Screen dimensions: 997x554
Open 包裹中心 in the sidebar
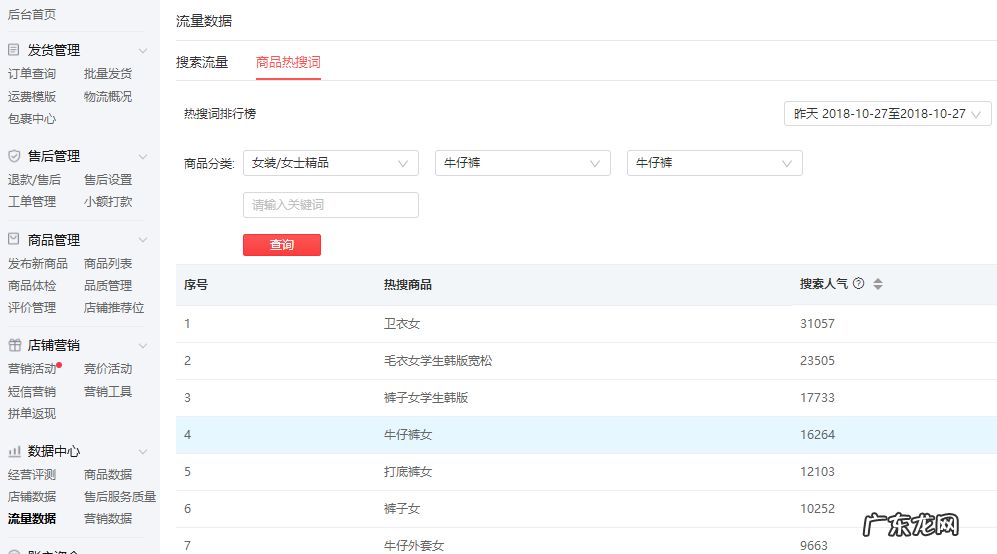point(32,119)
